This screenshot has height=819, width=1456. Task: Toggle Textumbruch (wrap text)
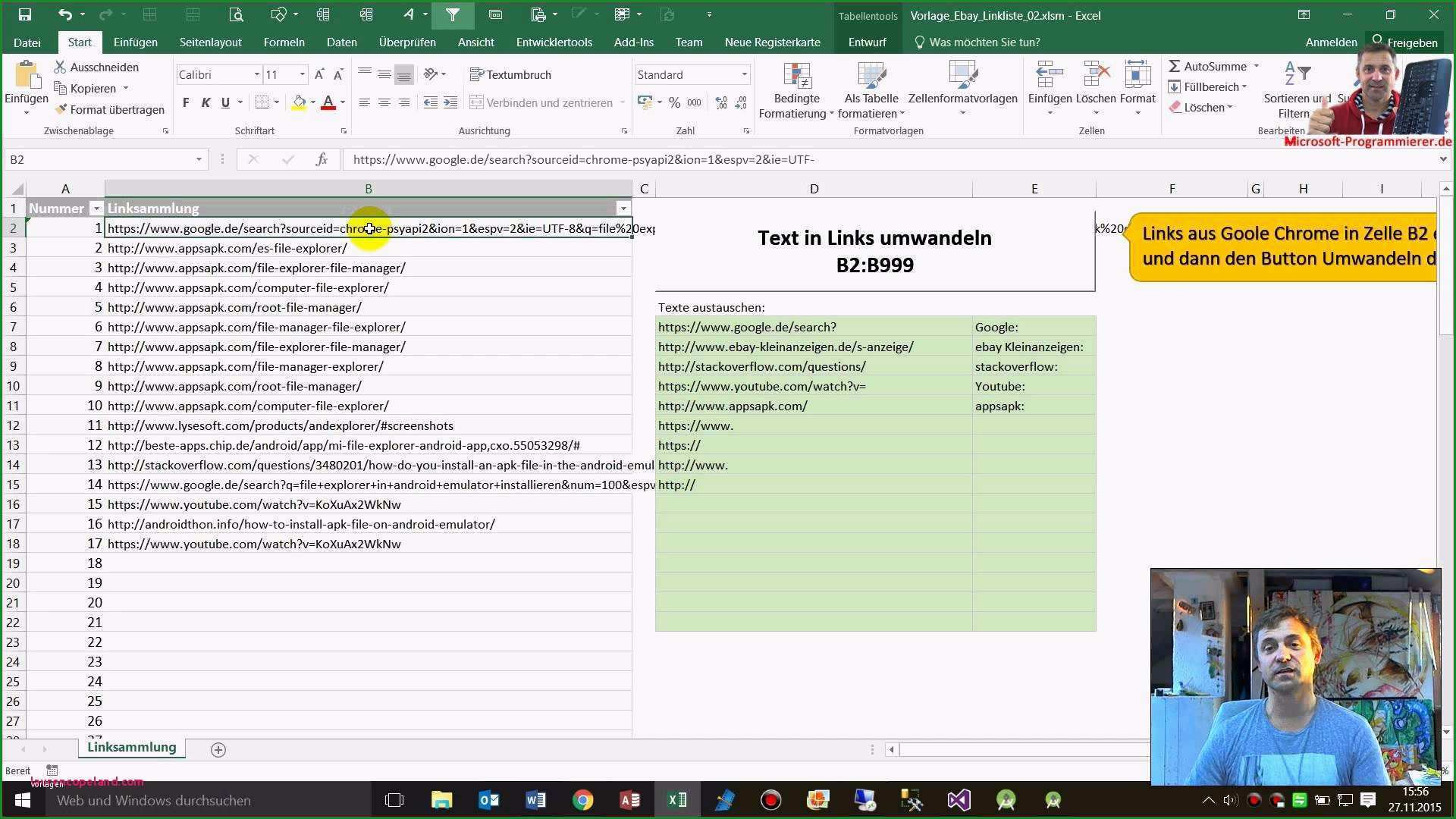click(510, 74)
